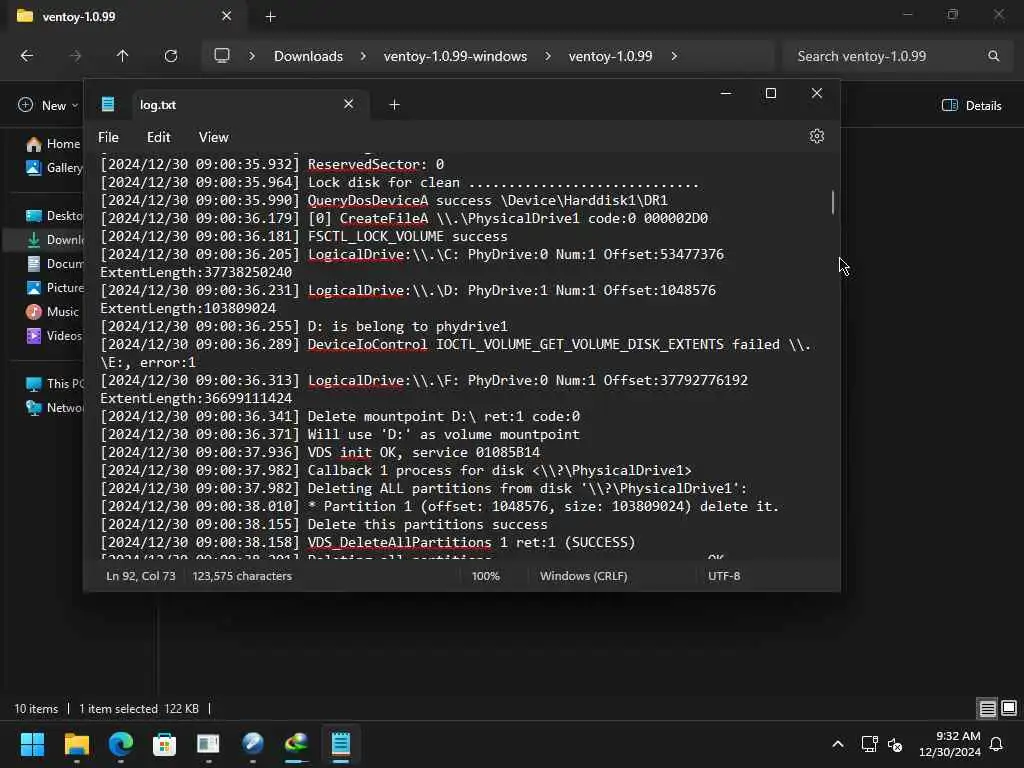Minimize the Notepad window
Viewport: 1024px width, 768px height.
point(726,93)
